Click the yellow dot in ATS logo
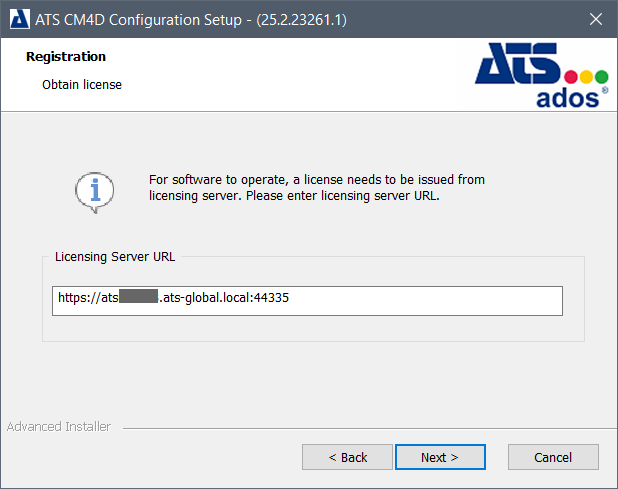 pos(586,76)
